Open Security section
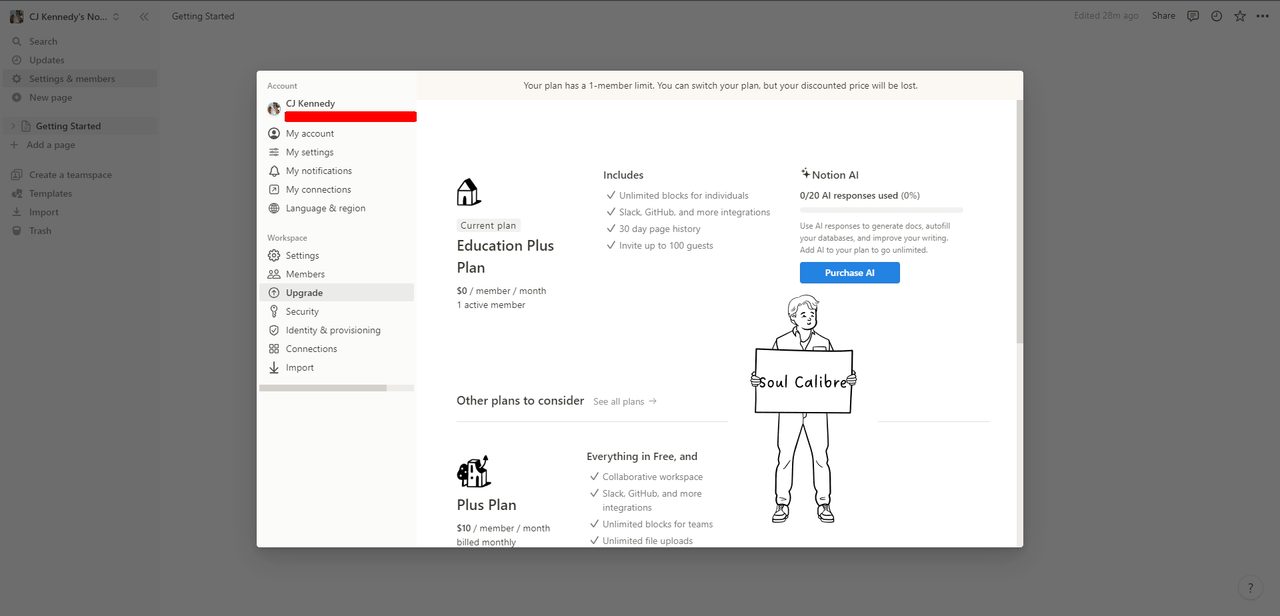 pos(336,312)
